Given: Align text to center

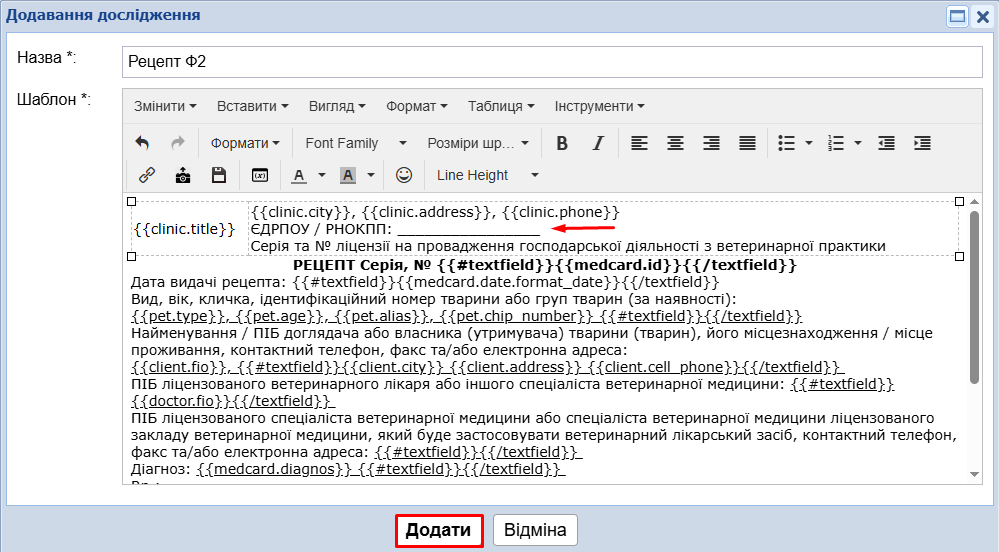Looking at the screenshot, I should [x=675, y=143].
